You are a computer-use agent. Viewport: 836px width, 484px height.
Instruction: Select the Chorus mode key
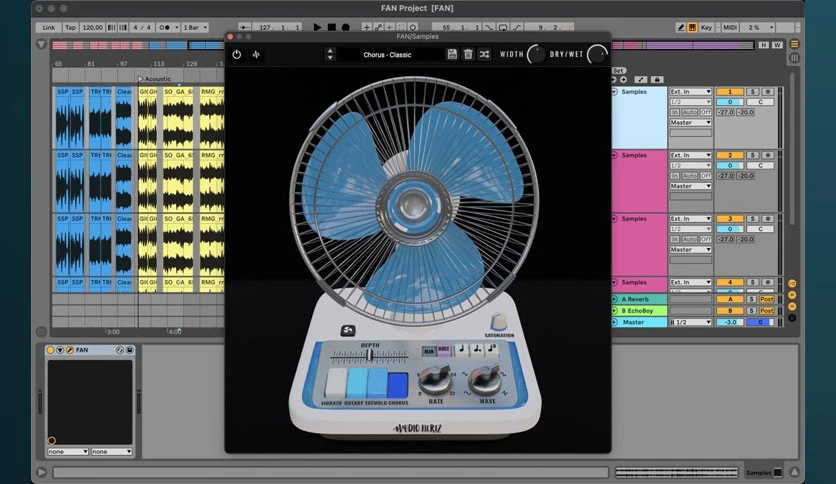pyautogui.click(x=398, y=384)
